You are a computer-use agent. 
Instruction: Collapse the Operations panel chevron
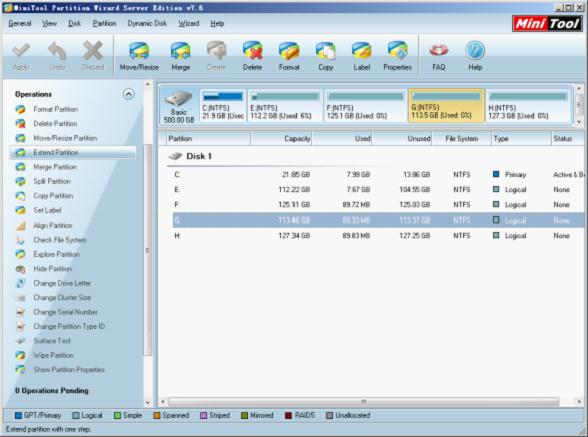tap(129, 94)
